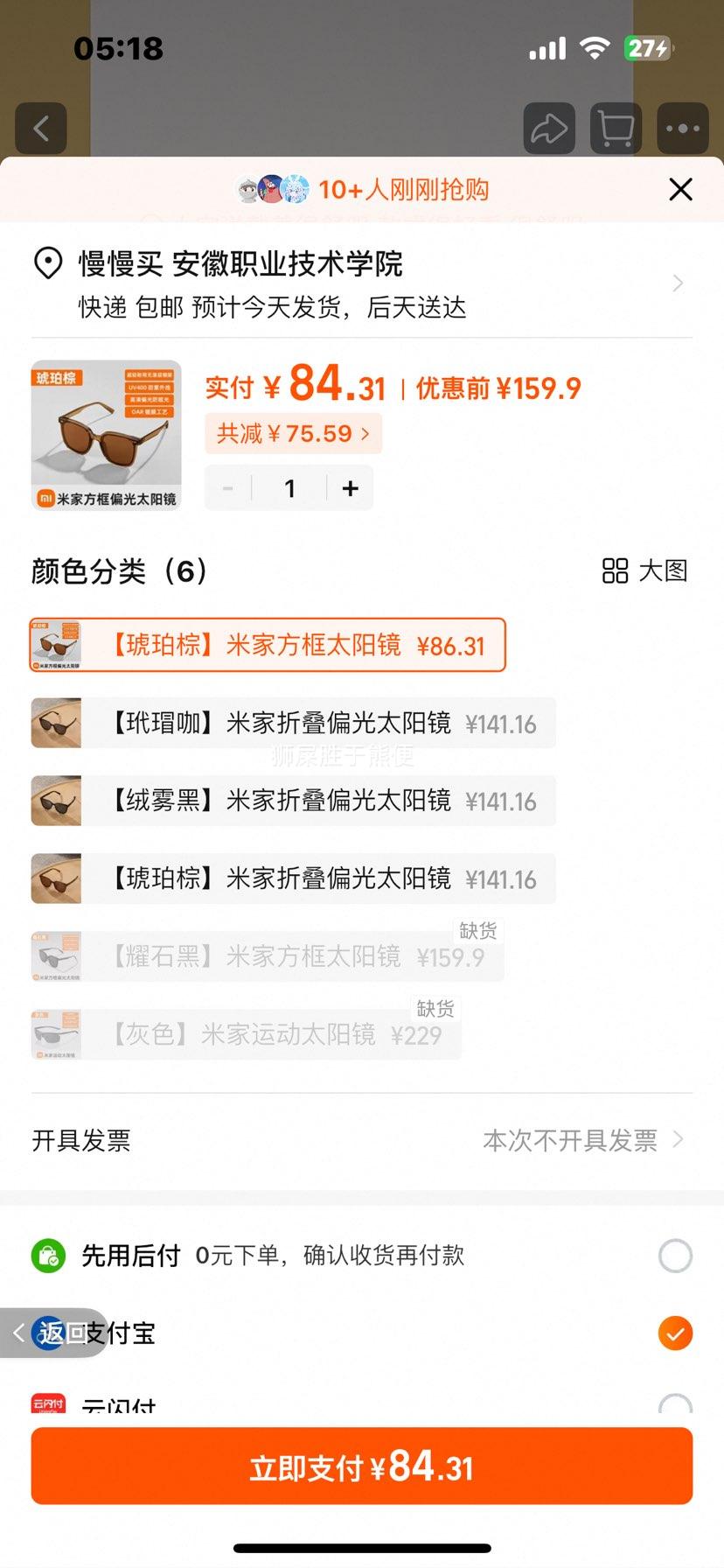Expand delivery address chevron
The height and width of the screenshot is (1568, 724).
(678, 283)
